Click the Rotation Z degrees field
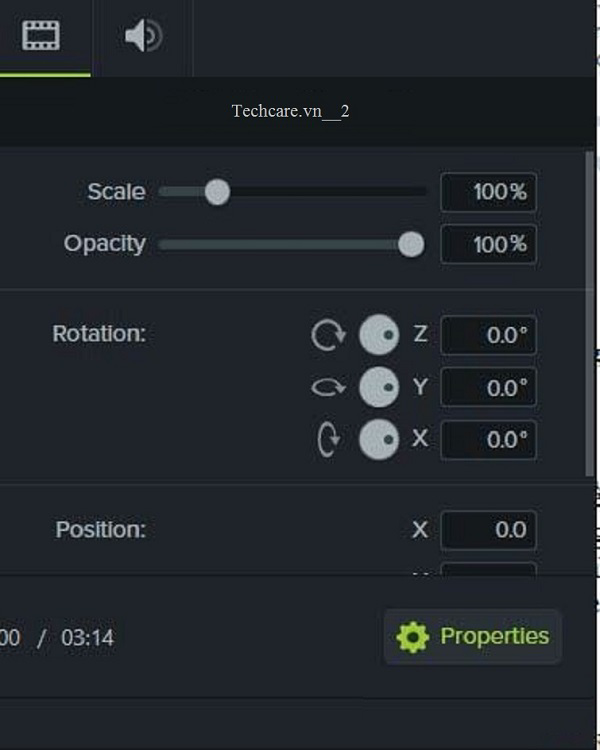 tap(488, 335)
